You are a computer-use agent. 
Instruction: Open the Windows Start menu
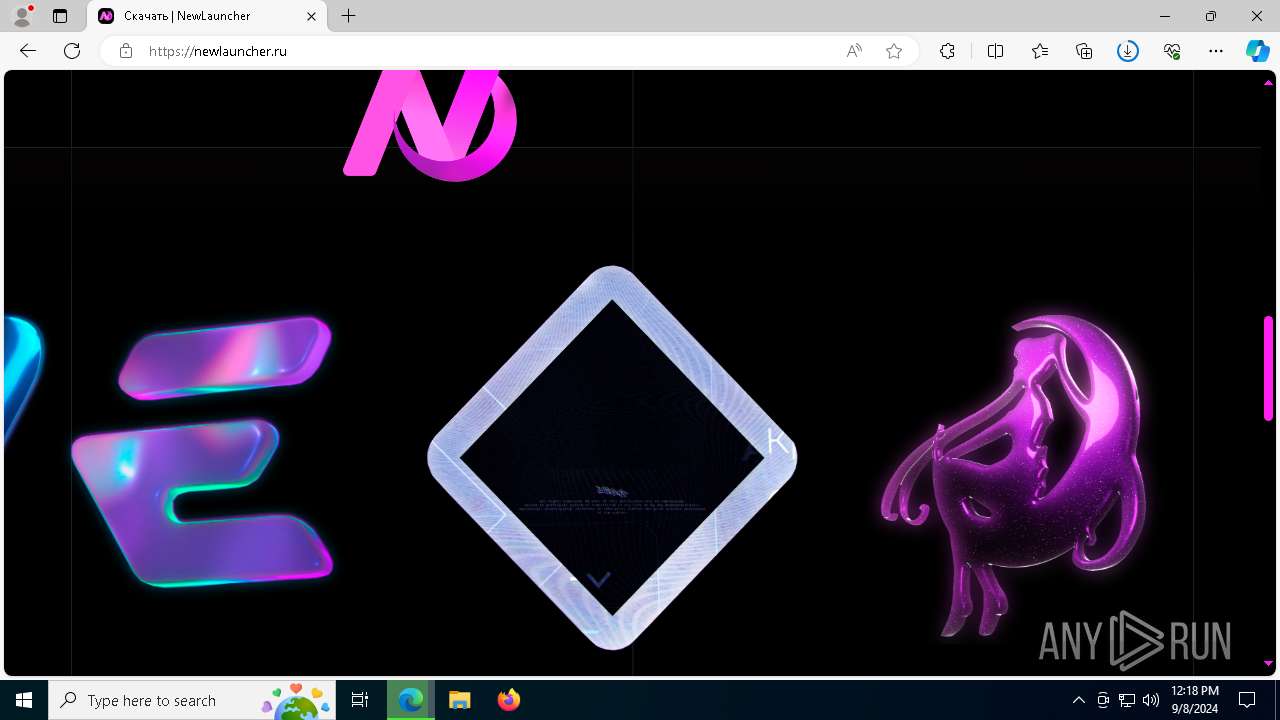point(24,700)
